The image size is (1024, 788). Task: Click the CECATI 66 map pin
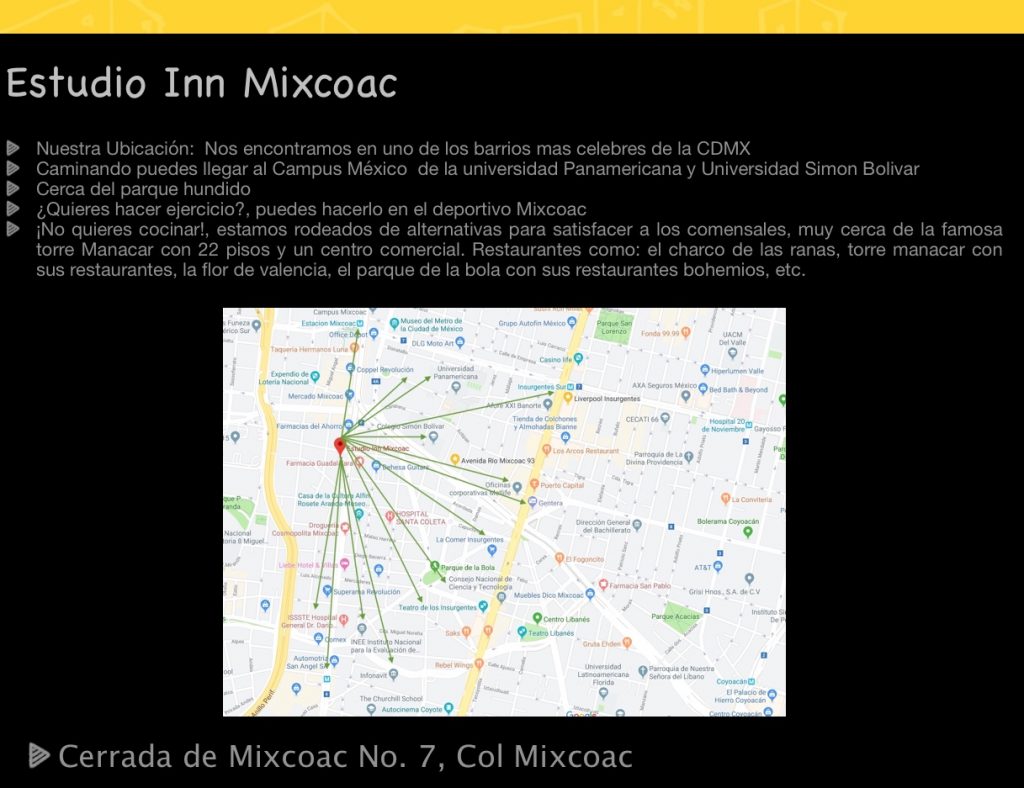pyautogui.click(x=665, y=418)
